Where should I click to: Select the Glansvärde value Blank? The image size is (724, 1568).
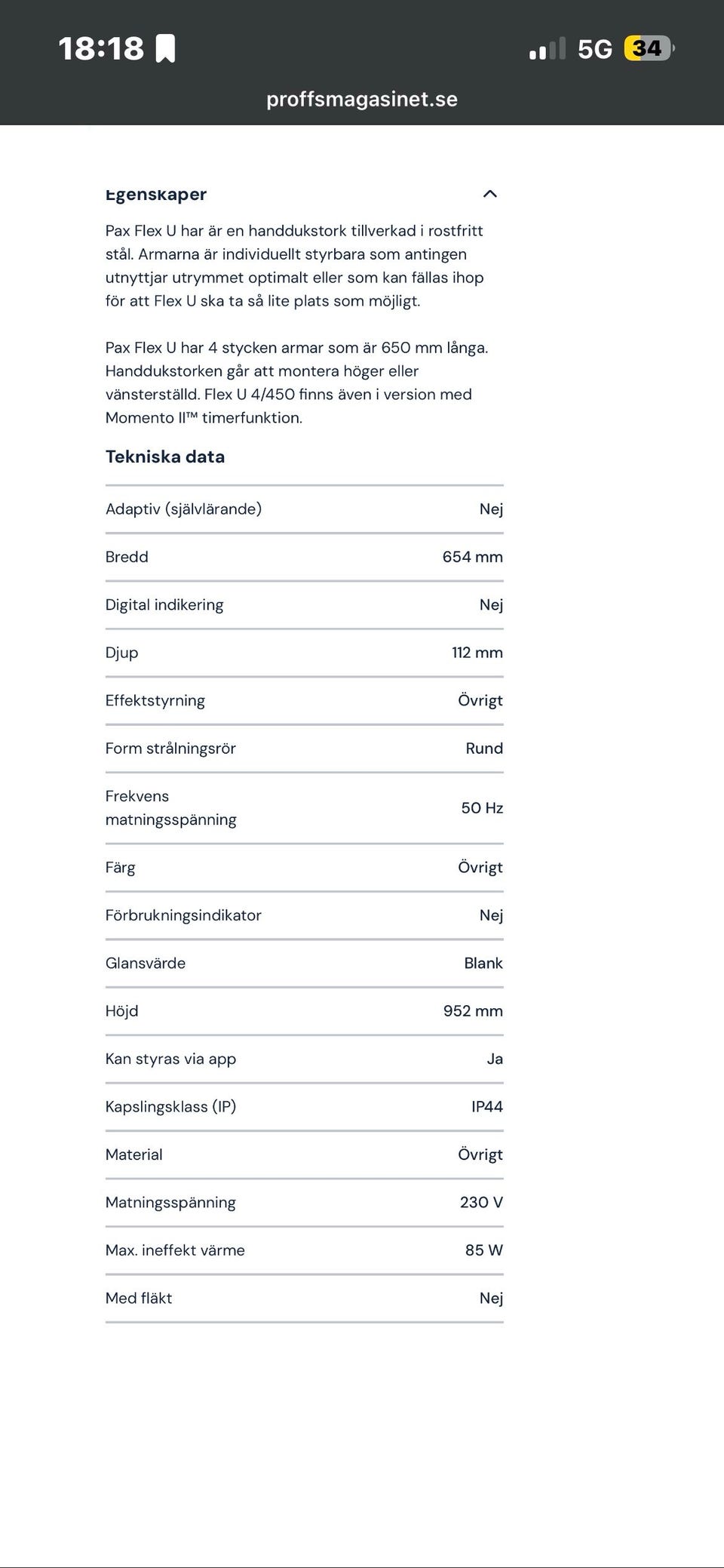click(x=483, y=964)
